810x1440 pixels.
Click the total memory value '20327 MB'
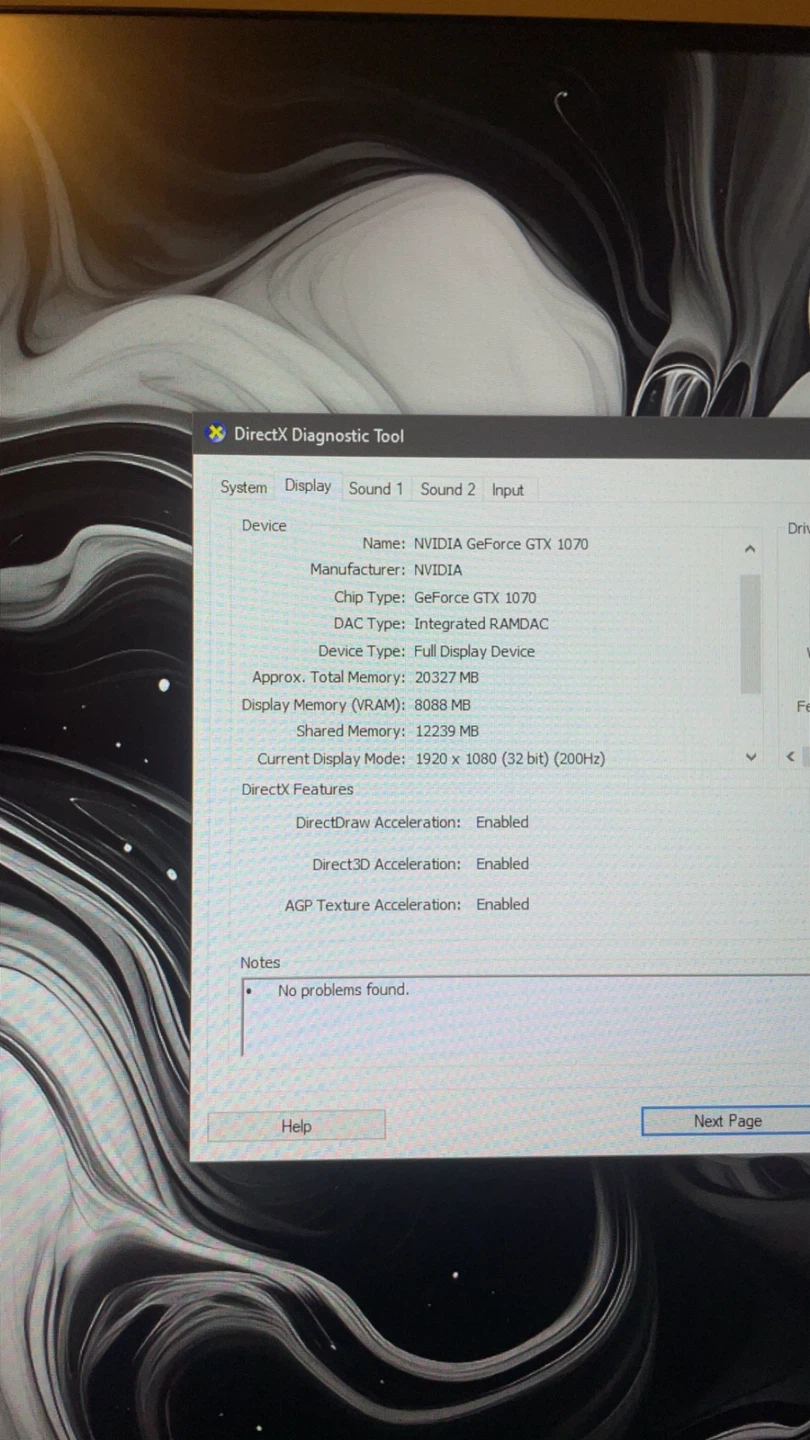click(446, 677)
